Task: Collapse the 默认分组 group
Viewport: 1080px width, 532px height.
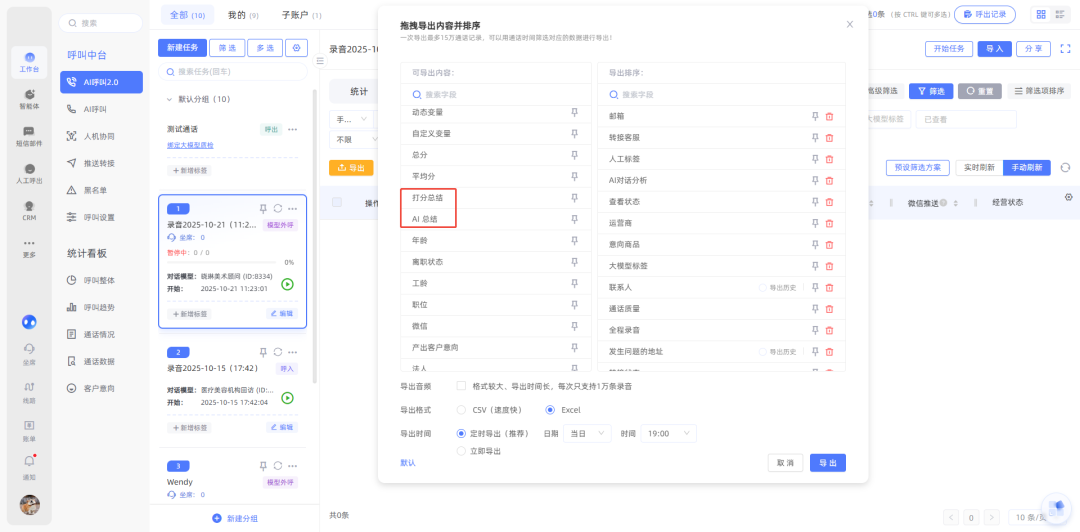Action: click(169, 99)
